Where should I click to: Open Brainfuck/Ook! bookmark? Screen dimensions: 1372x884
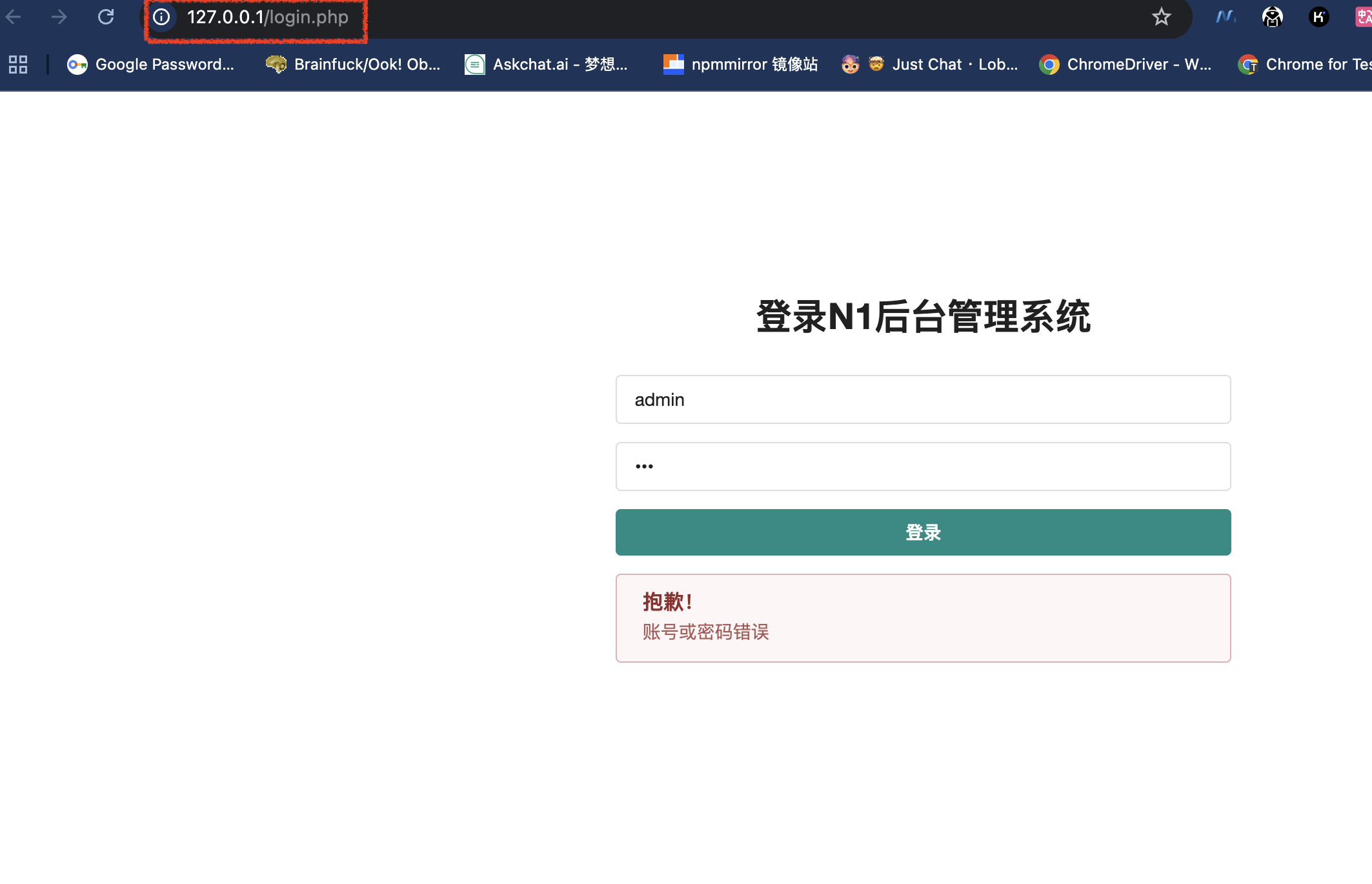(353, 65)
